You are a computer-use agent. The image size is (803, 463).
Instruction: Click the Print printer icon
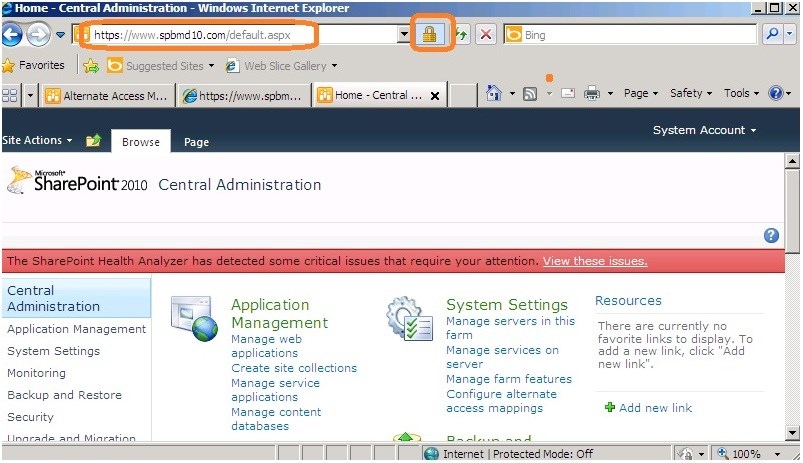click(x=591, y=93)
